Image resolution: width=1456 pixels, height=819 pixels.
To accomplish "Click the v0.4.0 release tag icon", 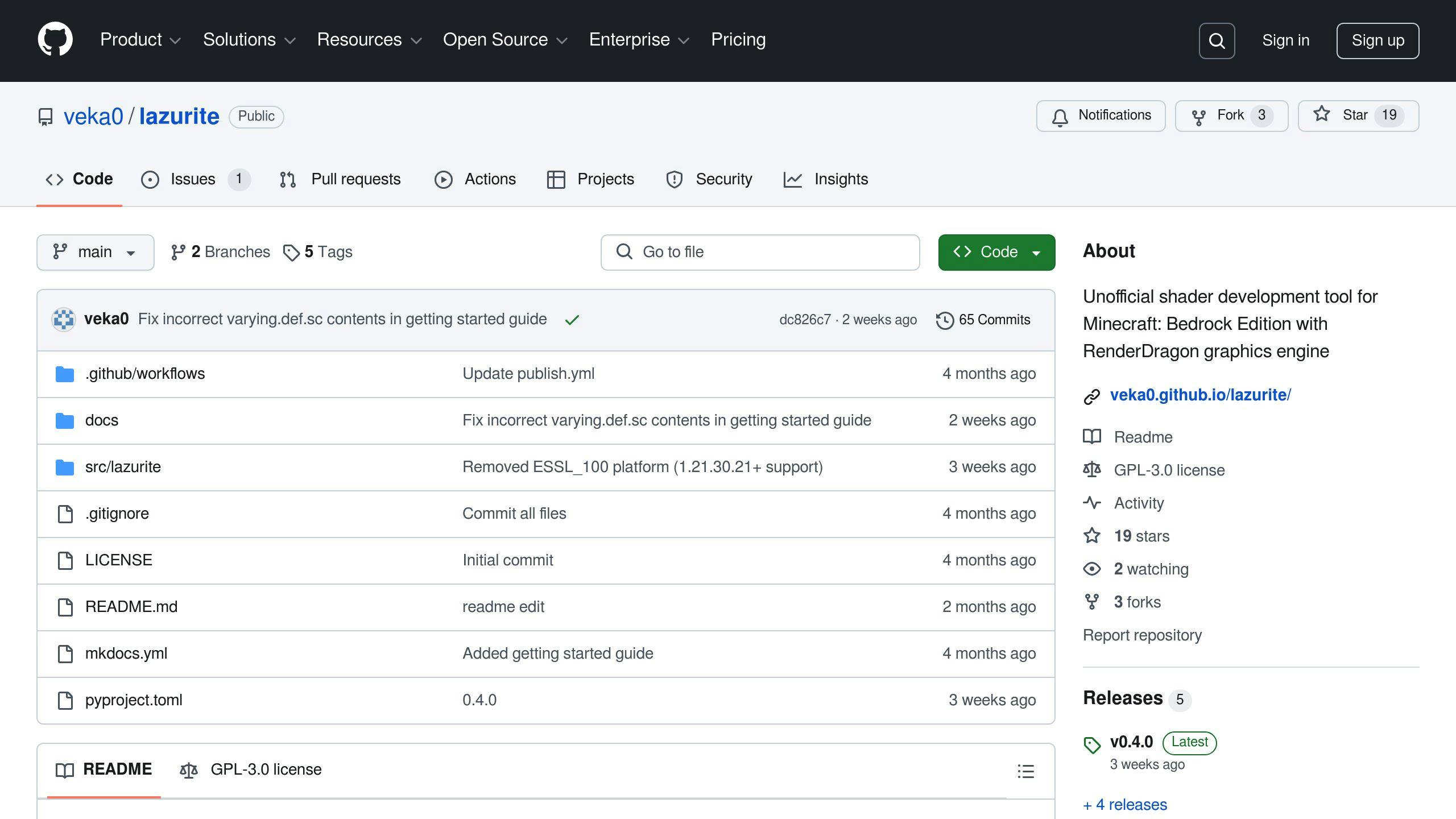I will pos(1092,744).
